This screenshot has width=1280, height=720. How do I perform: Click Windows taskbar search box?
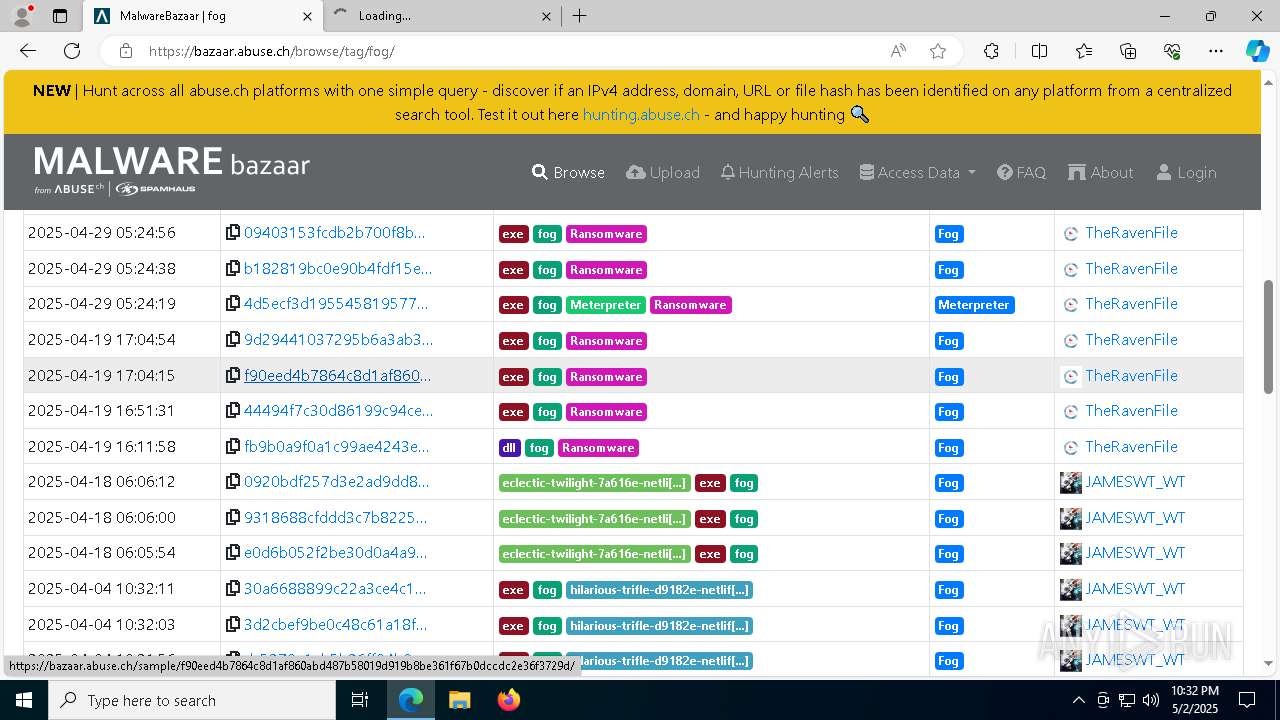(192, 700)
